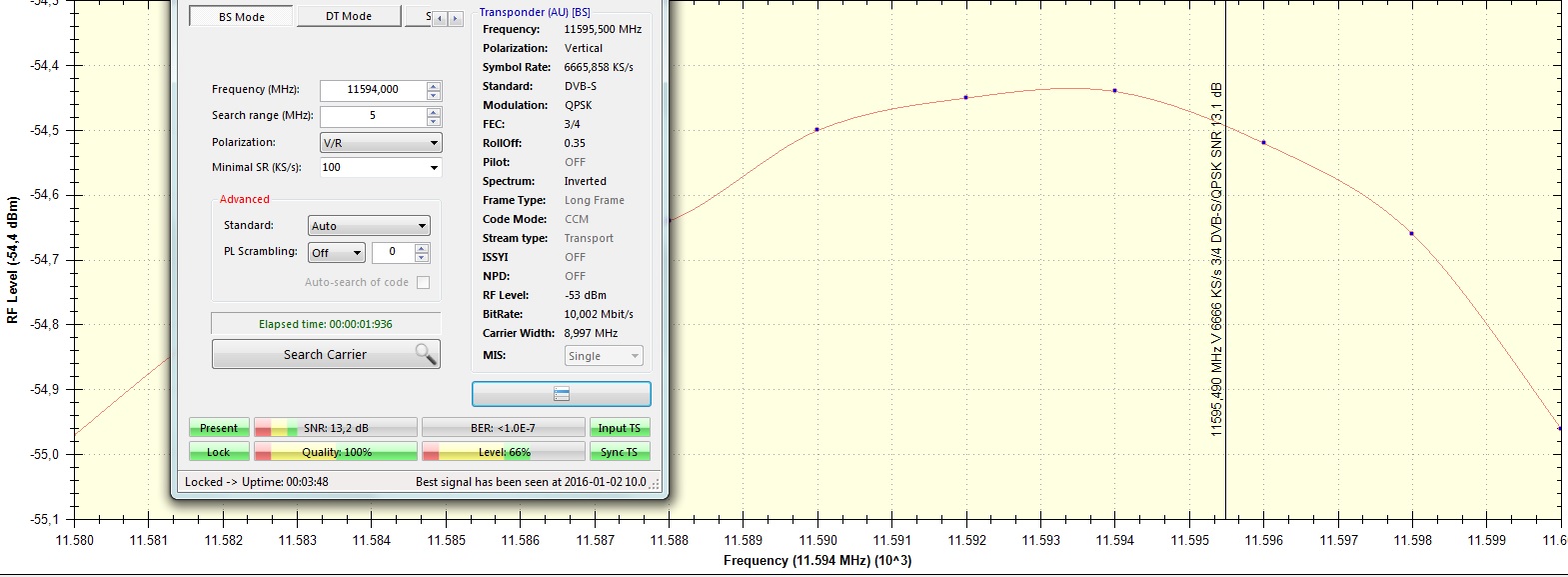Click the Lock status indicator
The width and height of the screenshot is (1568, 577).
click(219, 452)
